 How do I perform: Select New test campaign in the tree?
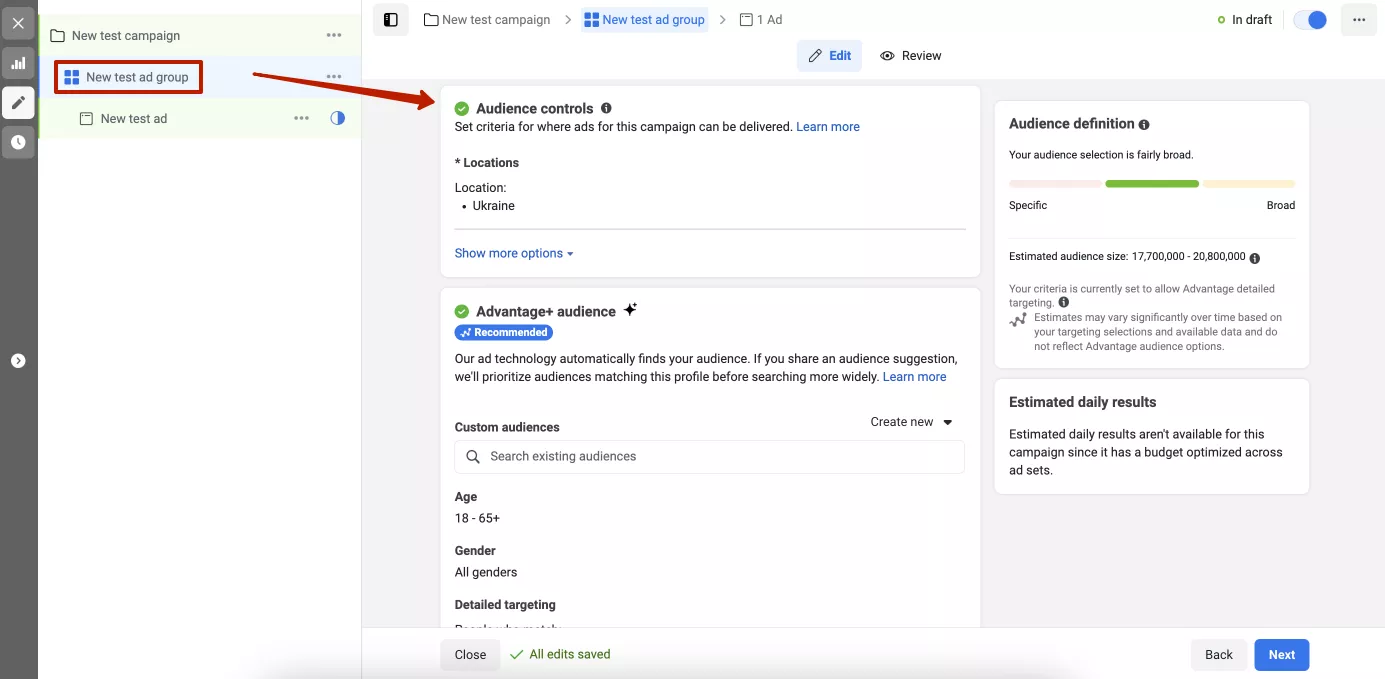pyautogui.click(x=126, y=36)
